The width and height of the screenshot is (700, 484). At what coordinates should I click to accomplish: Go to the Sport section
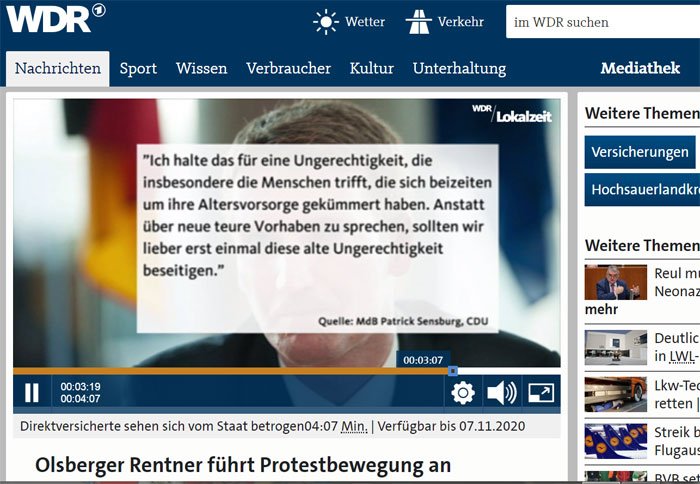138,69
